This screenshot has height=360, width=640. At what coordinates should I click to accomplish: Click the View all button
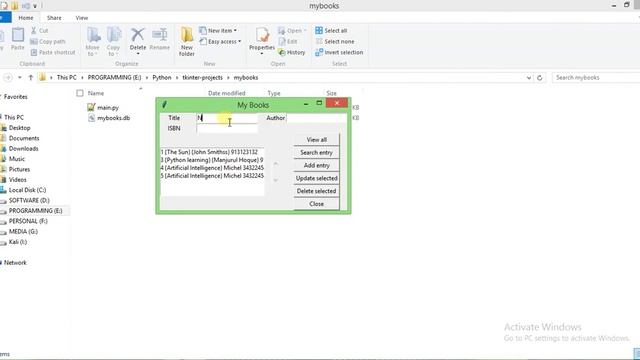point(316,140)
